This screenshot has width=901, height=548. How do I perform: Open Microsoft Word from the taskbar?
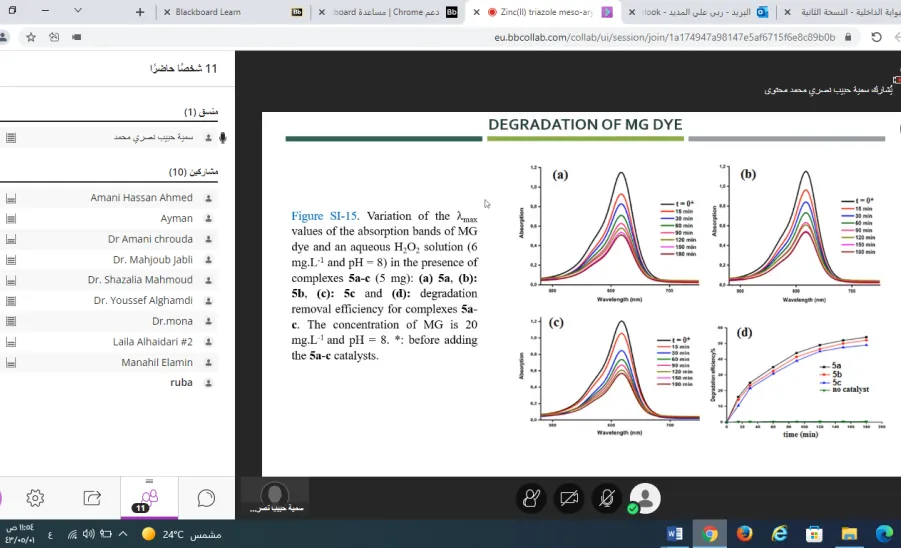pos(675,534)
